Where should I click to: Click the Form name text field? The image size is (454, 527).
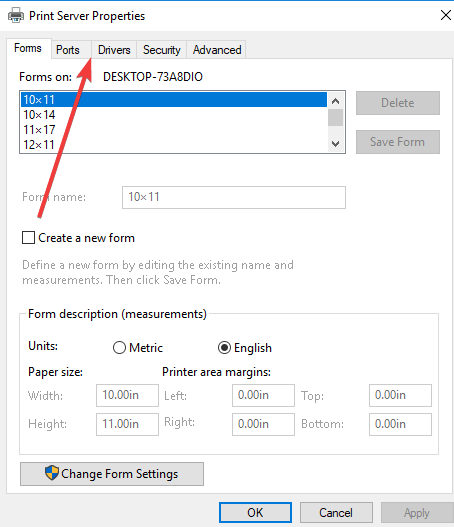click(x=234, y=197)
